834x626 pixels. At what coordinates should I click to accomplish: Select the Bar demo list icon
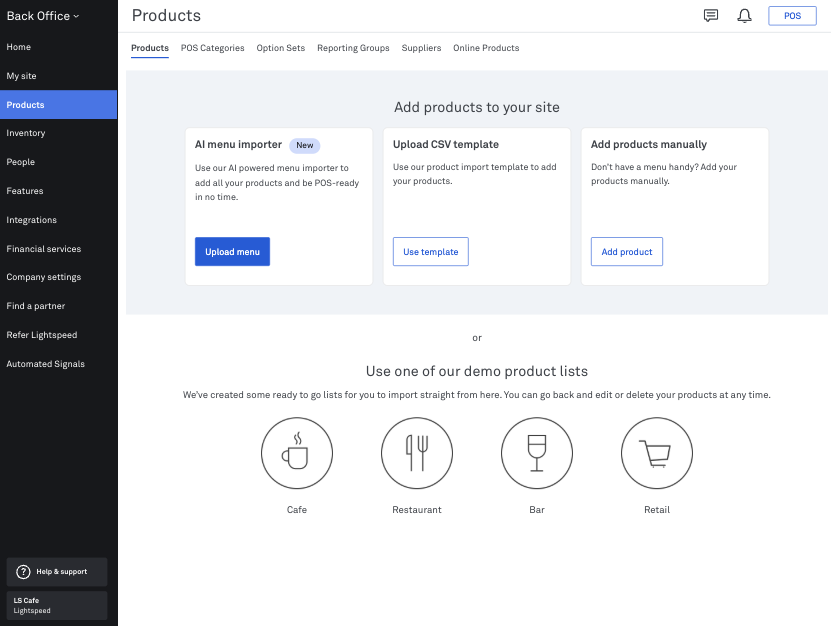537,453
